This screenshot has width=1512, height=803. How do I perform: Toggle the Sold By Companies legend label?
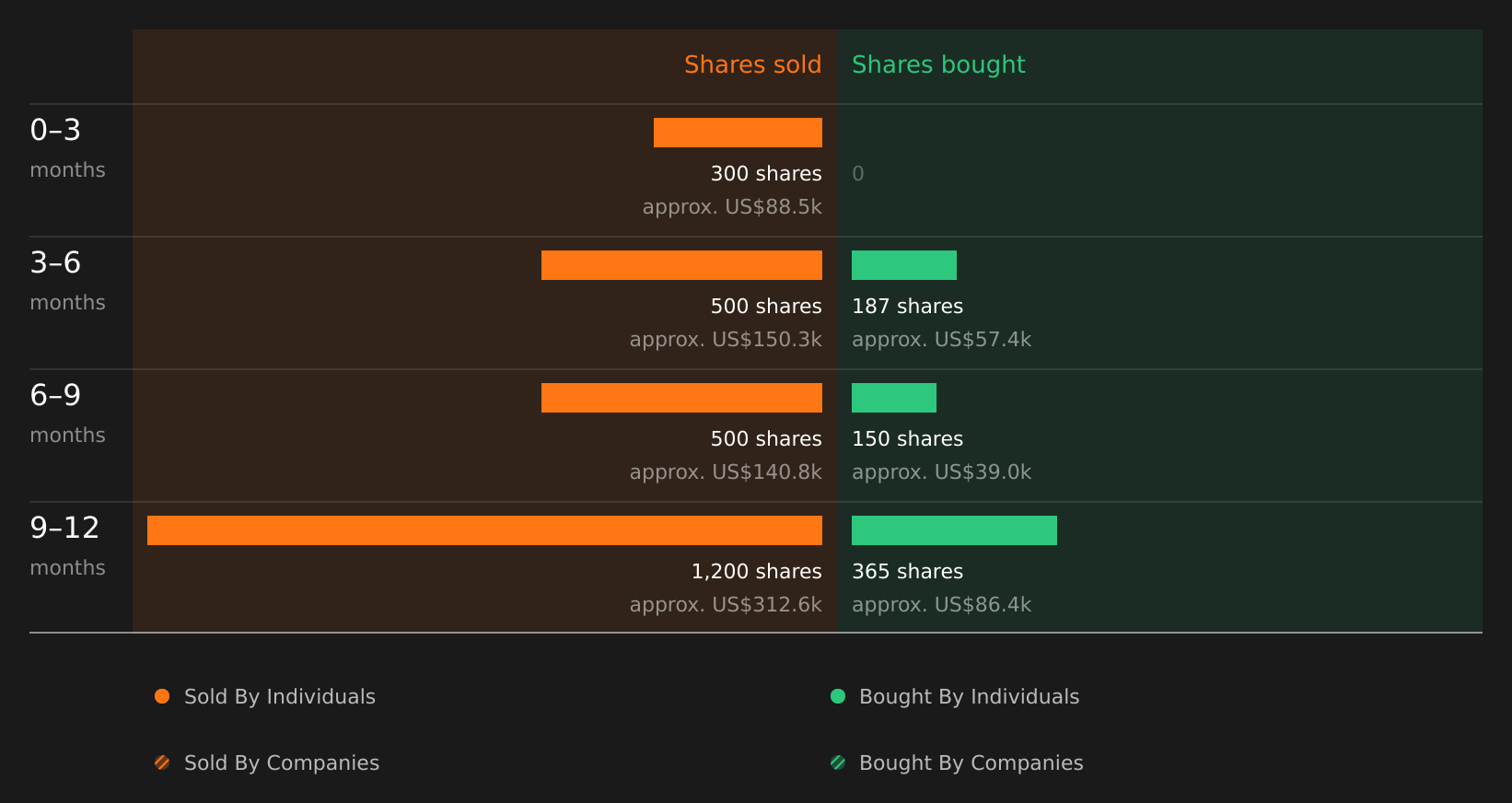coord(282,763)
